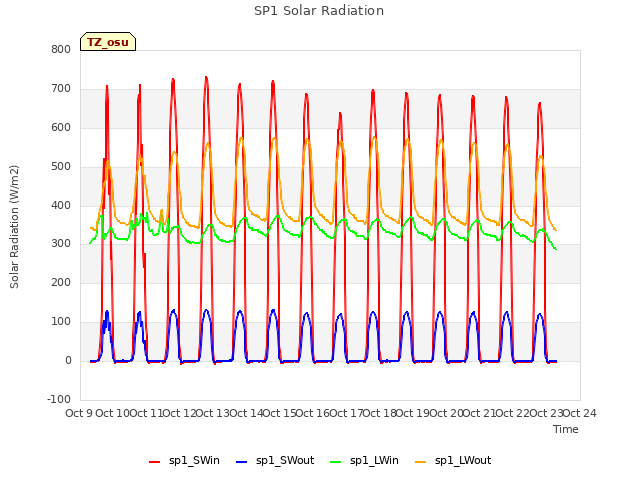Click the TZ_osu annotation label

coord(108,42)
